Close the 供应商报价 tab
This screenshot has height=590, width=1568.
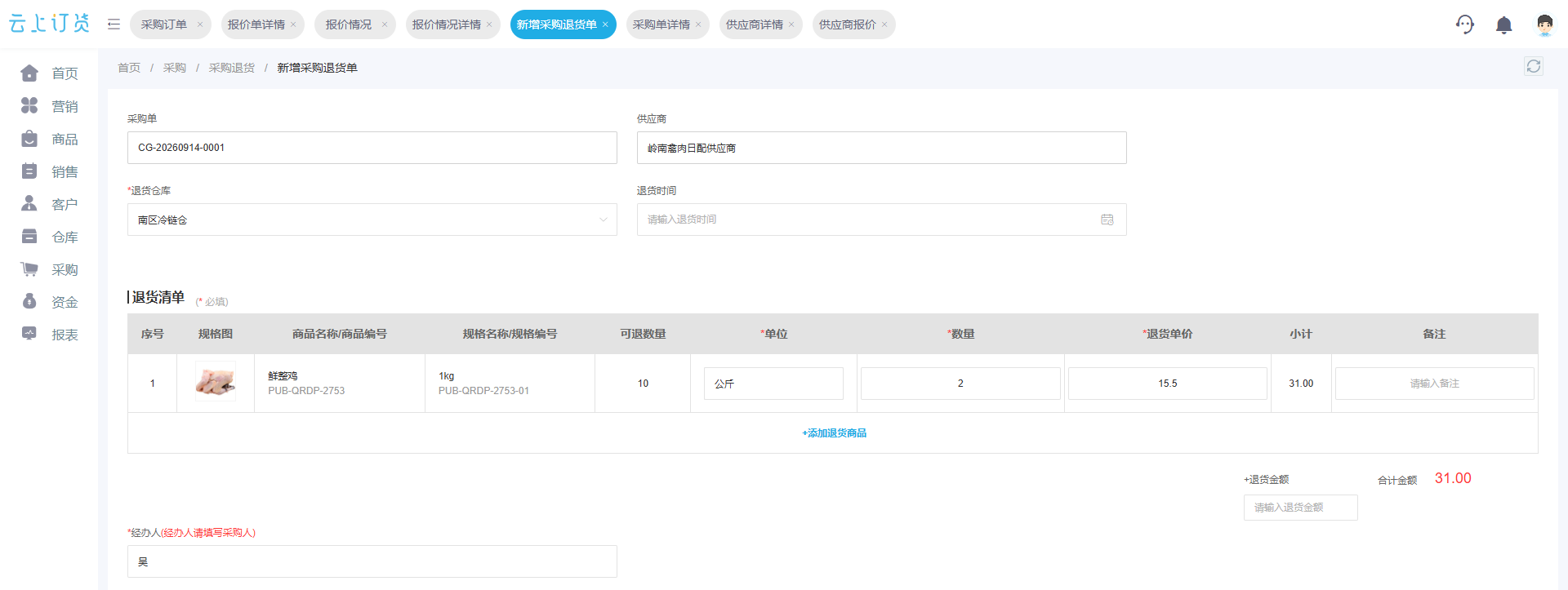[x=884, y=24]
